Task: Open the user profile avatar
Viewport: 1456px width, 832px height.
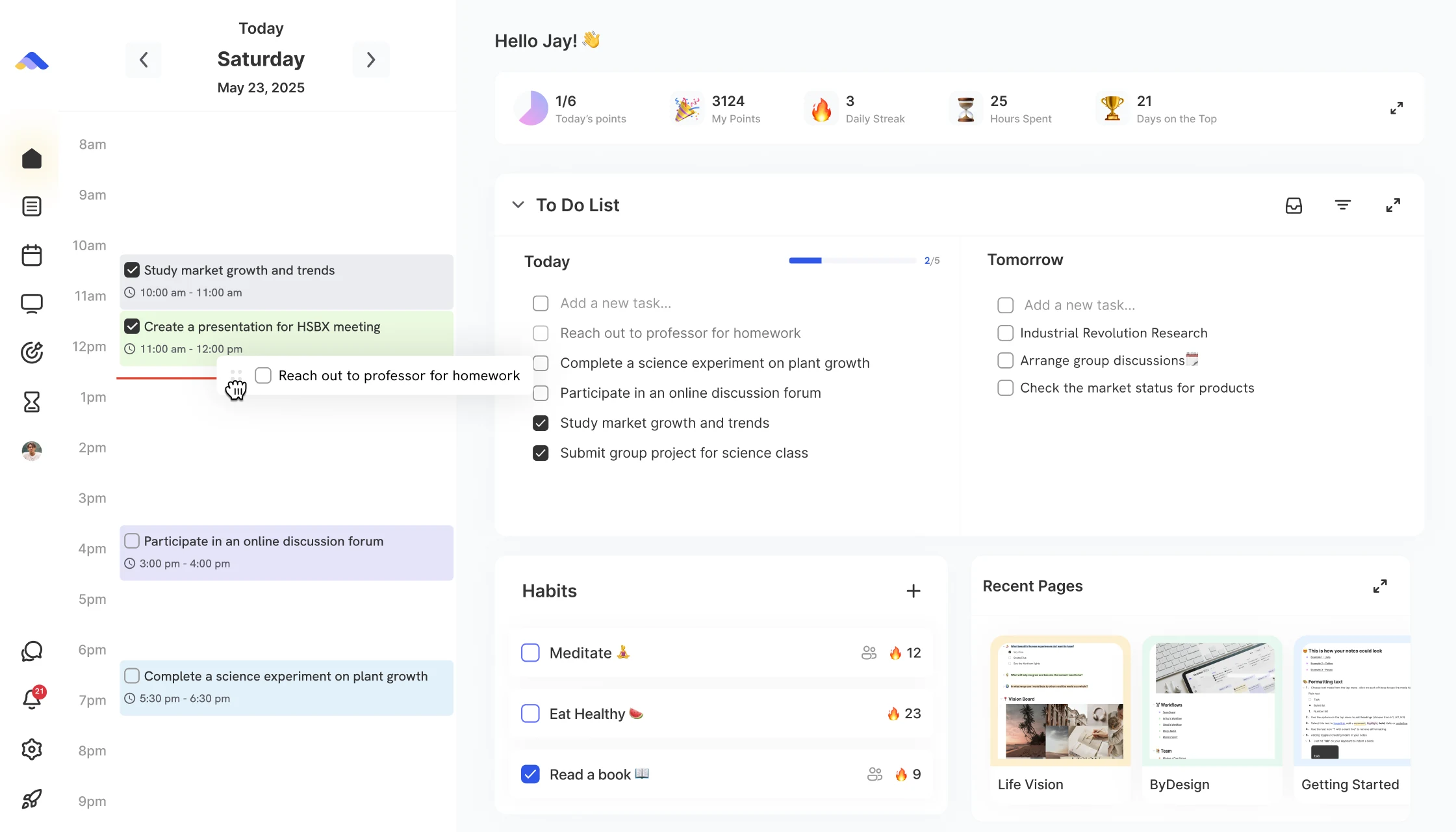Action: tap(32, 450)
